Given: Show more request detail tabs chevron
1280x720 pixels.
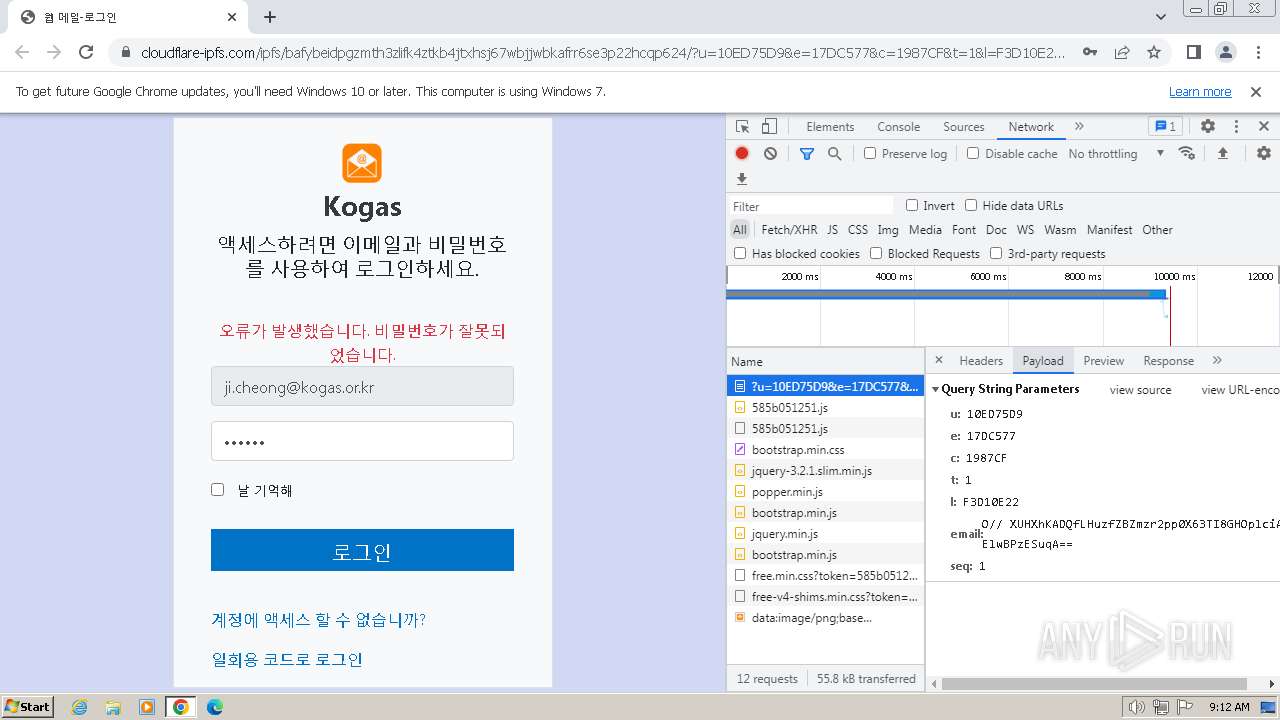Looking at the screenshot, I should tap(1217, 360).
